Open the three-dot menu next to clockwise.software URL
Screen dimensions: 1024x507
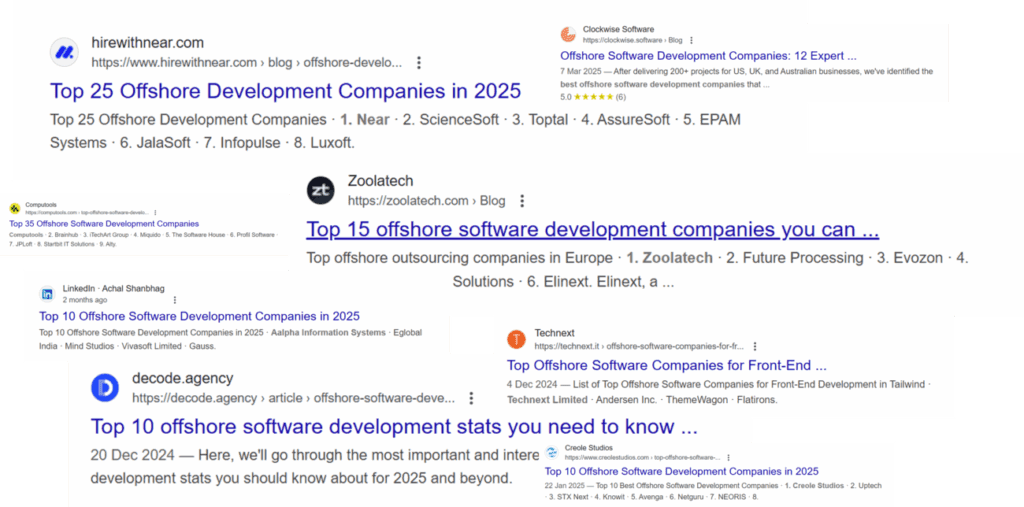[x=691, y=41]
